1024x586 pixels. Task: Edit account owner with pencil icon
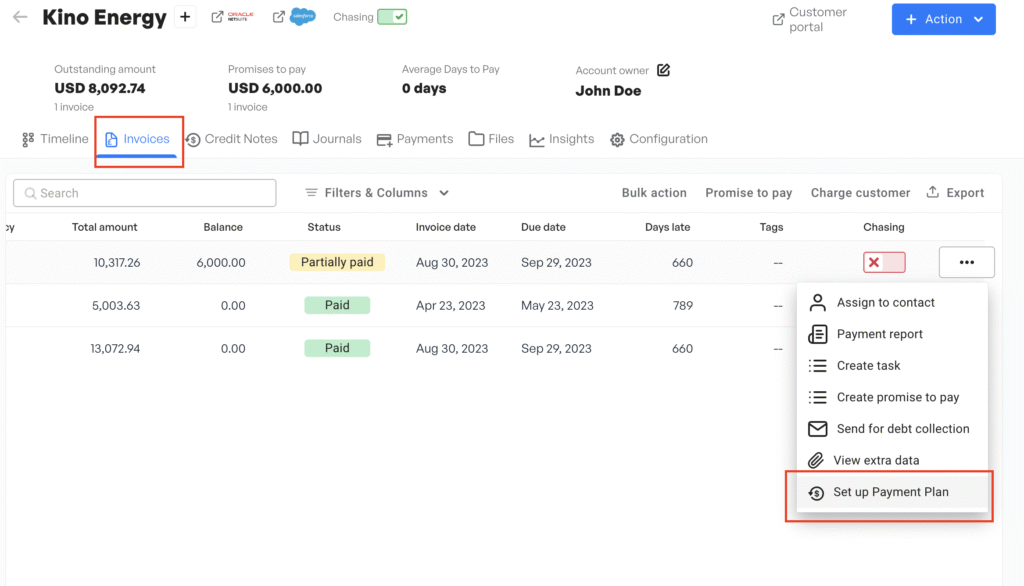tap(663, 70)
